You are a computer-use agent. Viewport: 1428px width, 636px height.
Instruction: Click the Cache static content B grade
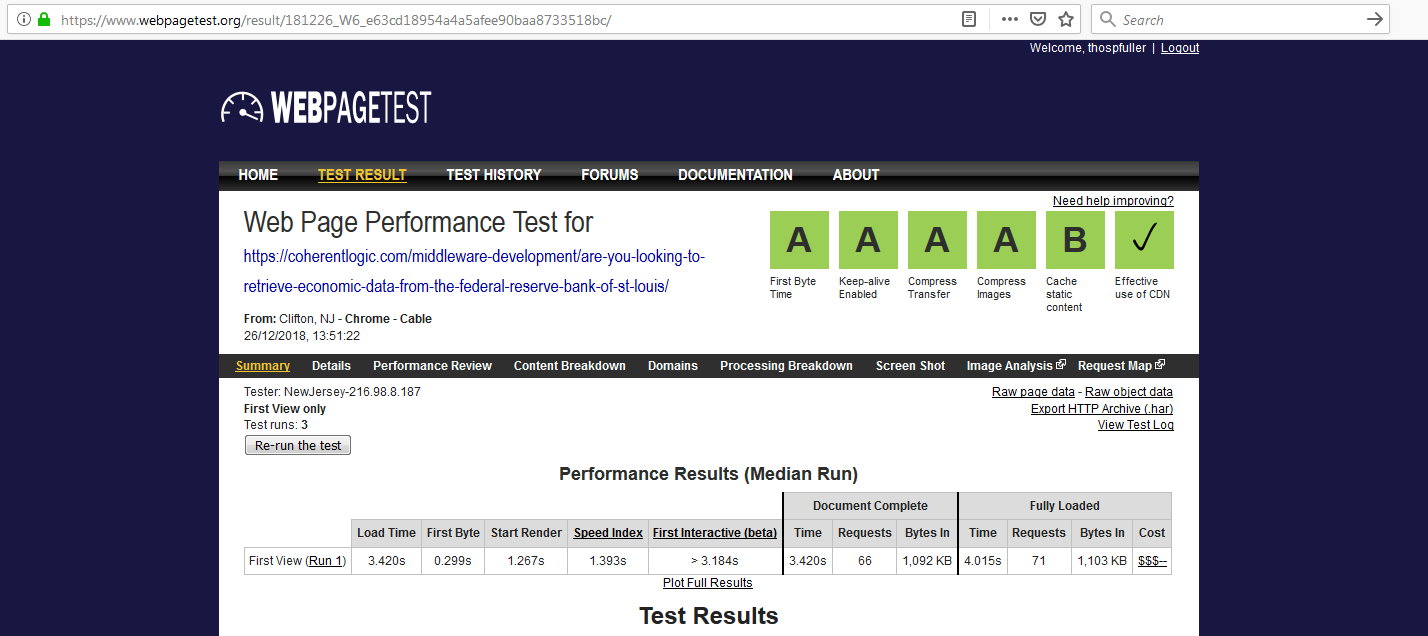1075,240
